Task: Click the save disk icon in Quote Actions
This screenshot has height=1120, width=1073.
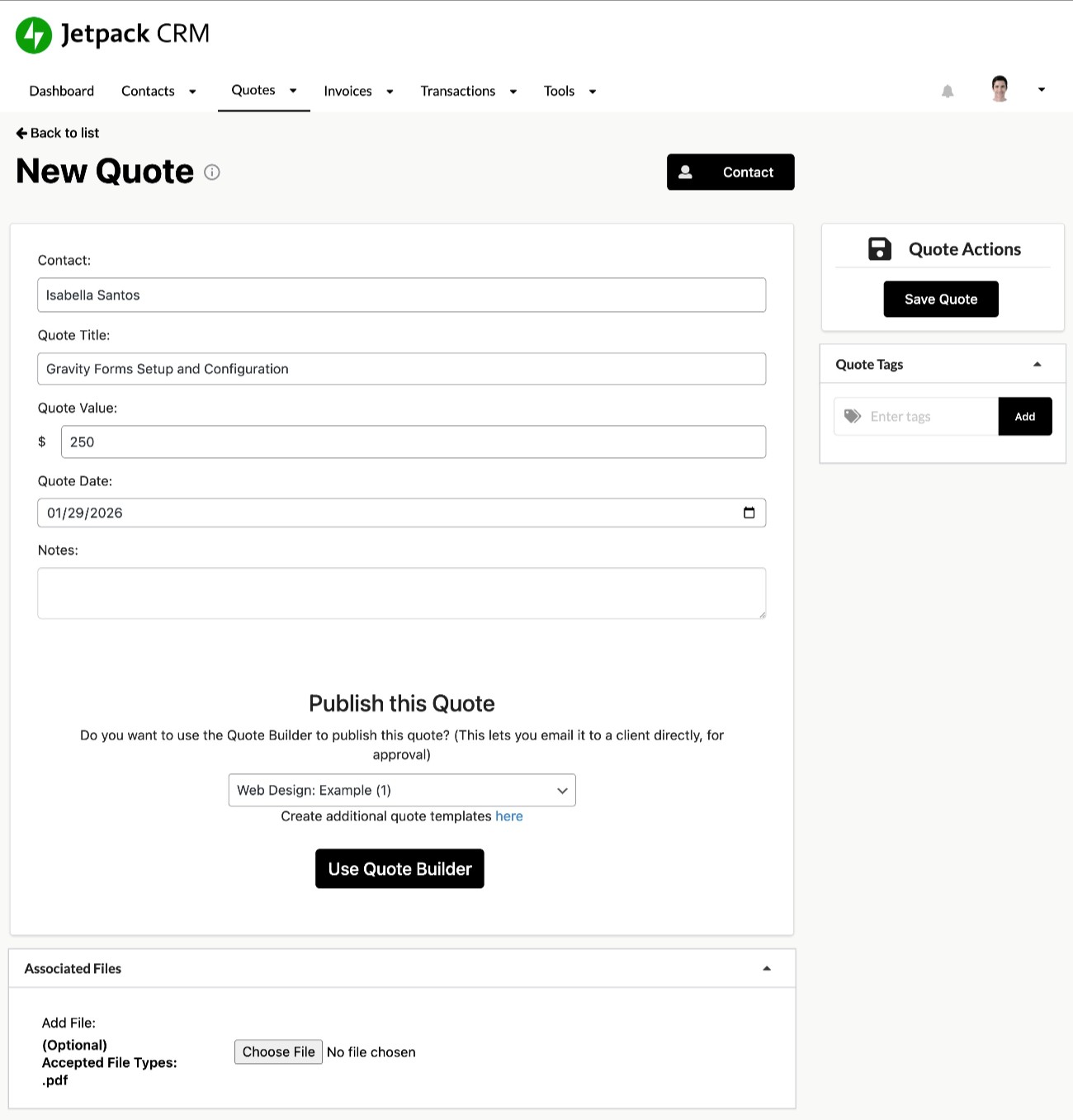Action: pyautogui.click(x=879, y=248)
